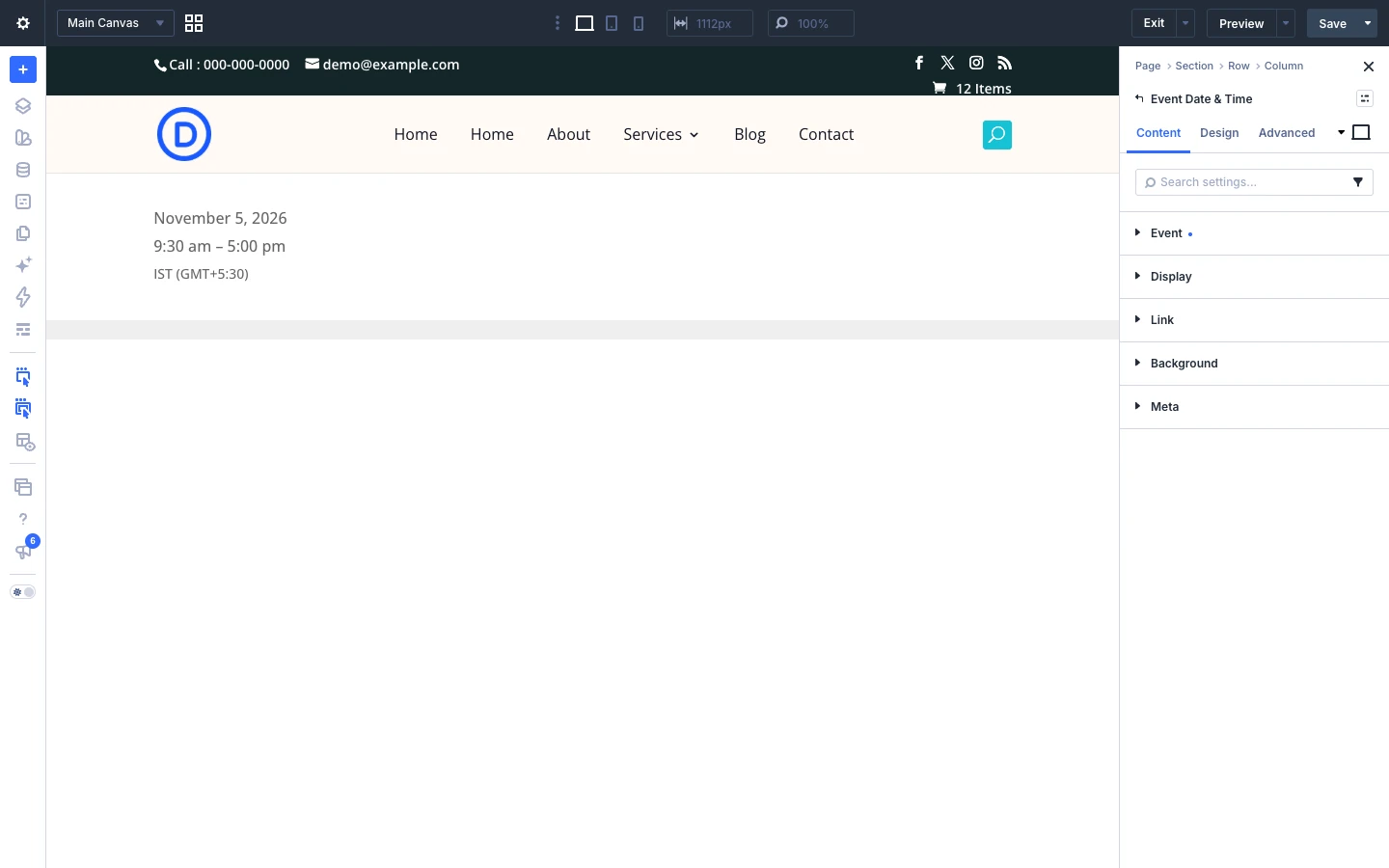Open the Exit dropdown arrow
The height and width of the screenshot is (868, 1389).
(x=1185, y=23)
